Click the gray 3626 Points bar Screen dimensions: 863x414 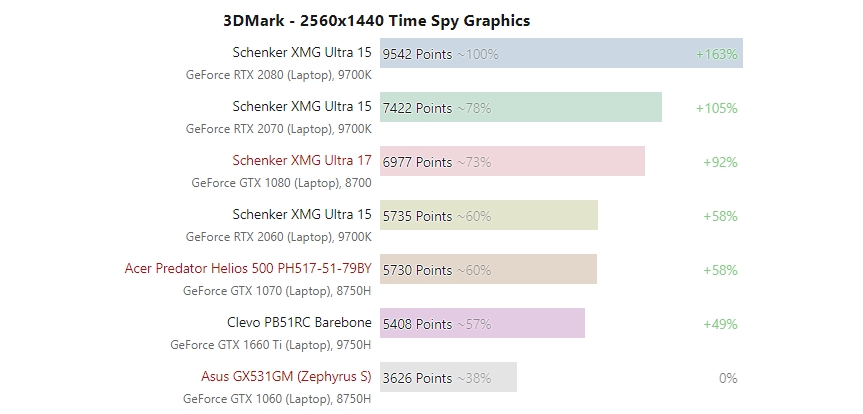(448, 378)
